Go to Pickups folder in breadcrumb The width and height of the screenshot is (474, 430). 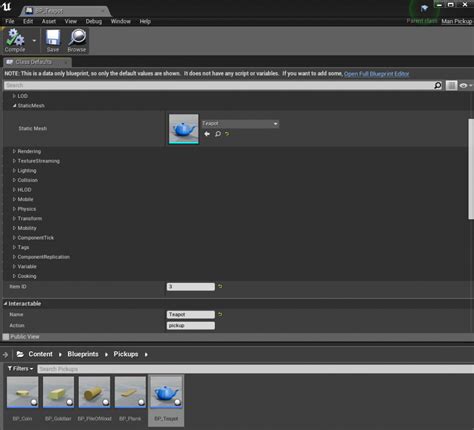point(126,354)
